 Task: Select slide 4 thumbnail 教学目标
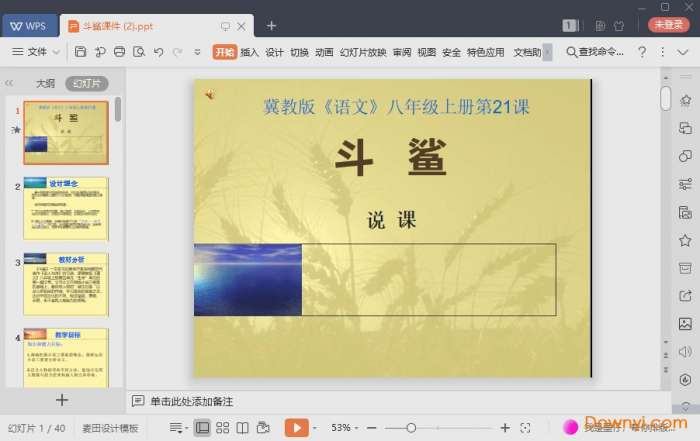pyautogui.click(x=66, y=358)
